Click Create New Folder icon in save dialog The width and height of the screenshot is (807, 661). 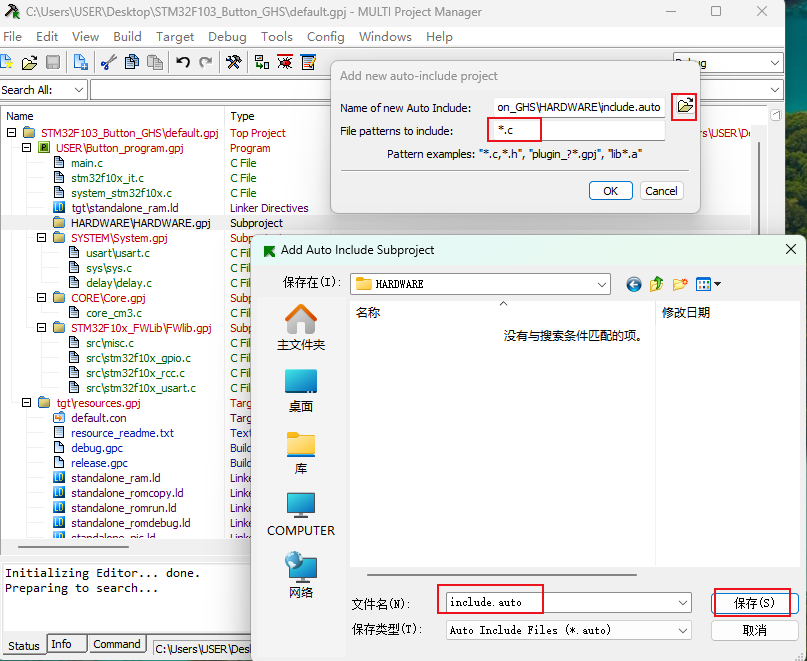tap(681, 284)
